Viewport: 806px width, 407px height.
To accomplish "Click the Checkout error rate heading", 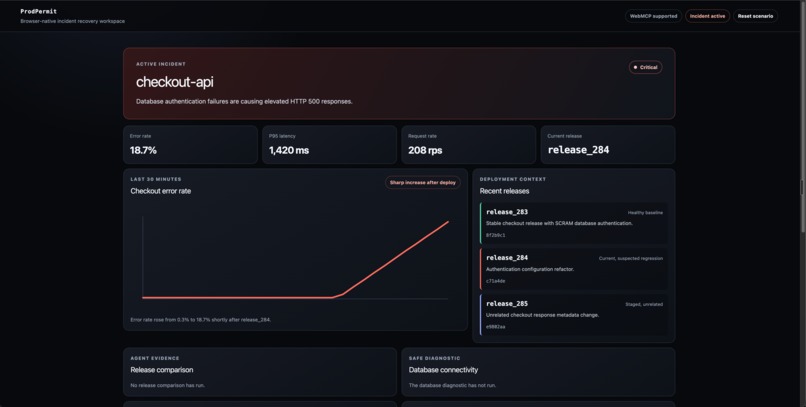I will [160, 191].
